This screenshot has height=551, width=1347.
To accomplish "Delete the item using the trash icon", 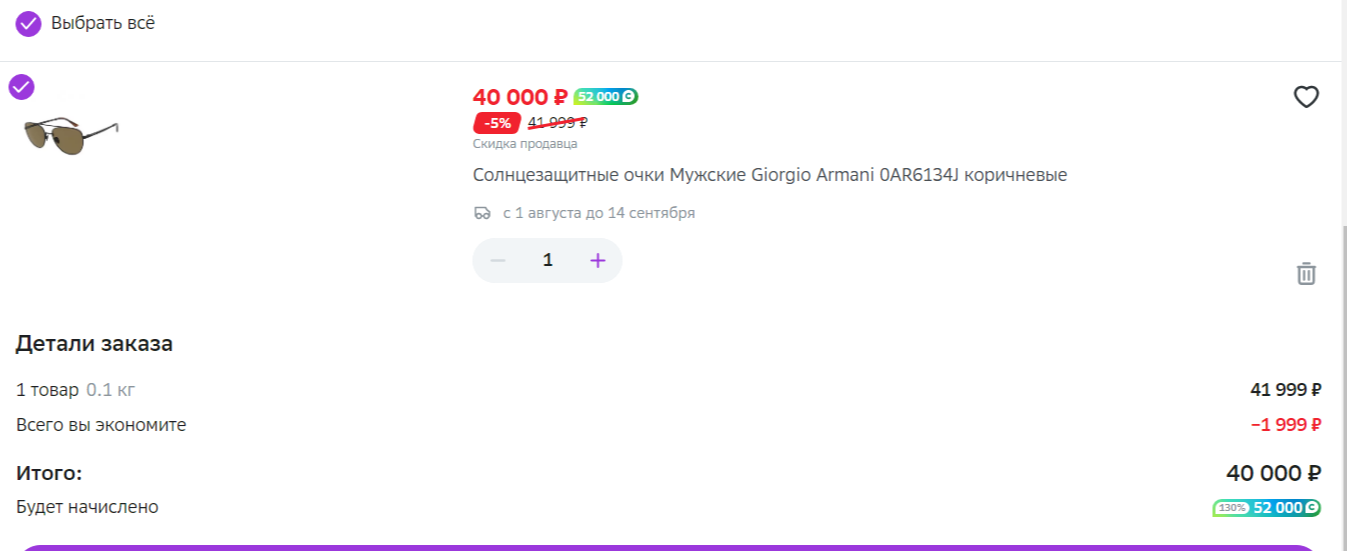I will [x=1306, y=274].
